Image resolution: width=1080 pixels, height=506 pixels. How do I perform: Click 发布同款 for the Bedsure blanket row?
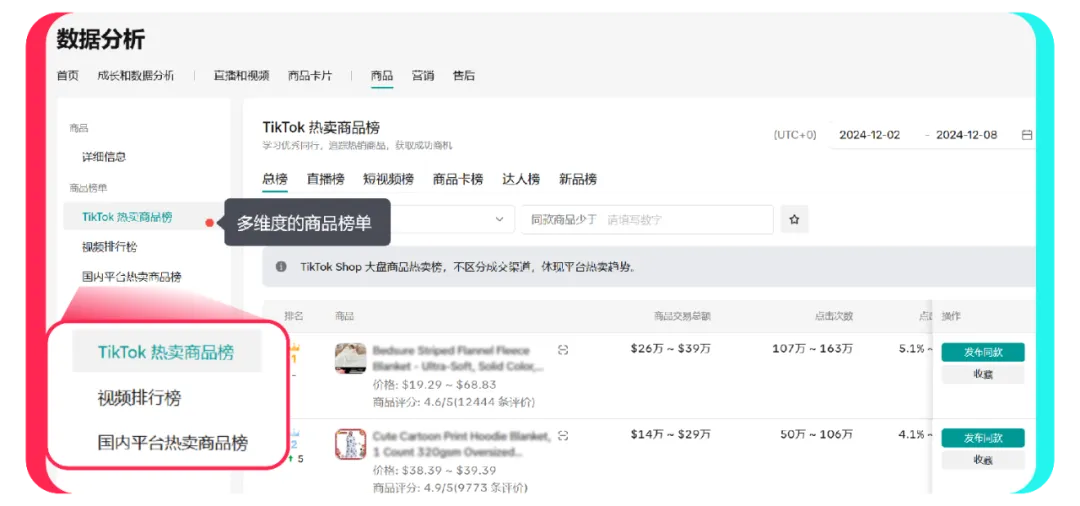(983, 352)
